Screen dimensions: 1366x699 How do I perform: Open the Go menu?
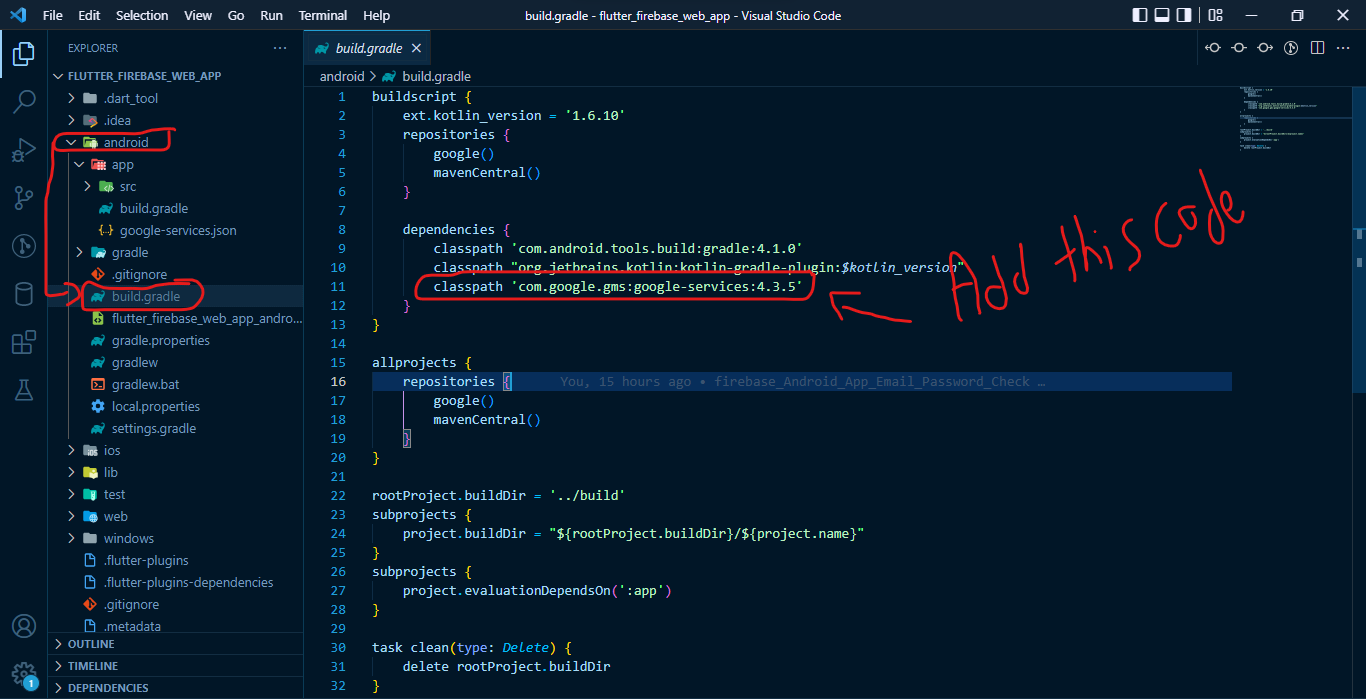coord(236,15)
